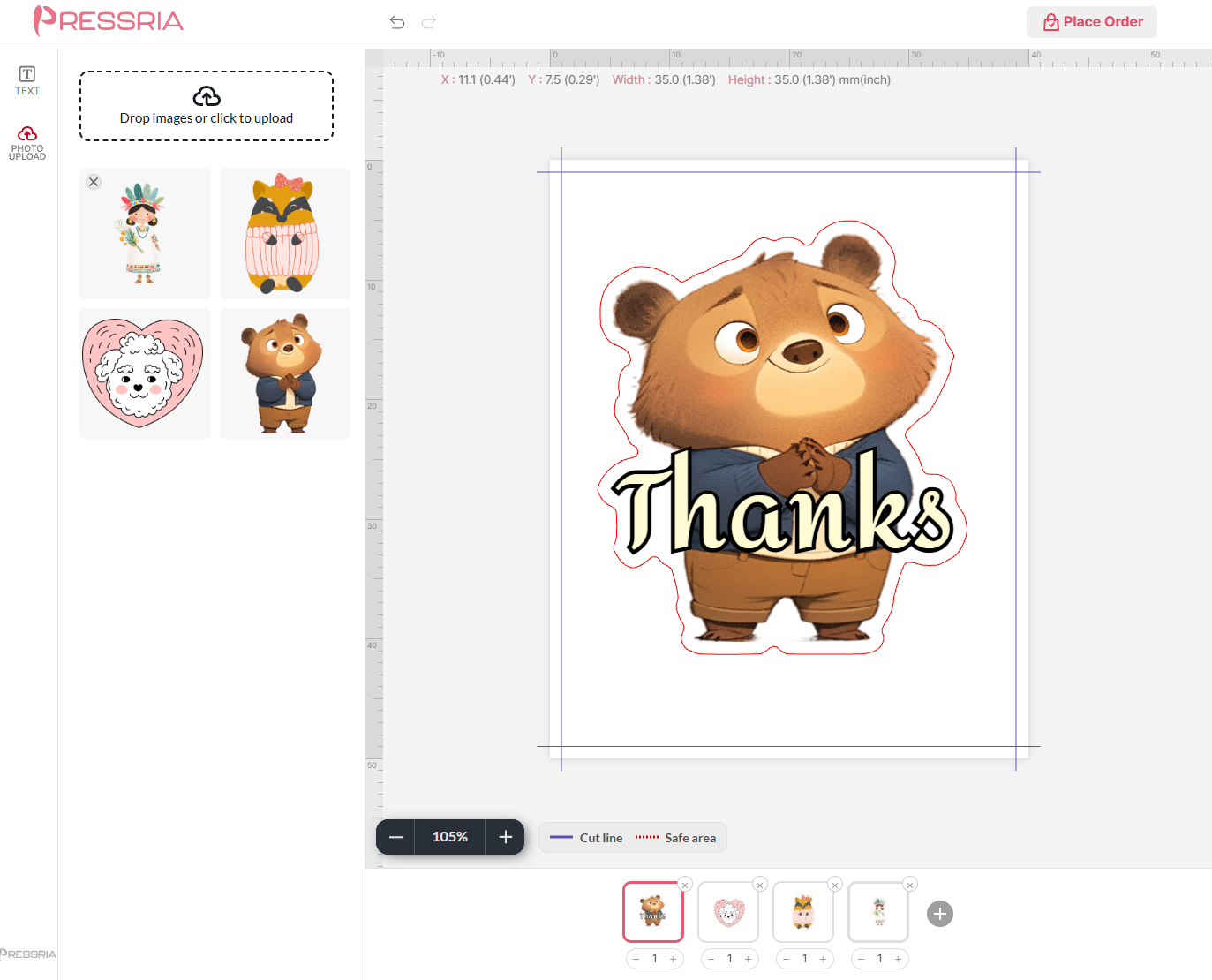Select the raccoon uploaded image
This screenshot has height=980, width=1212.
285,233
